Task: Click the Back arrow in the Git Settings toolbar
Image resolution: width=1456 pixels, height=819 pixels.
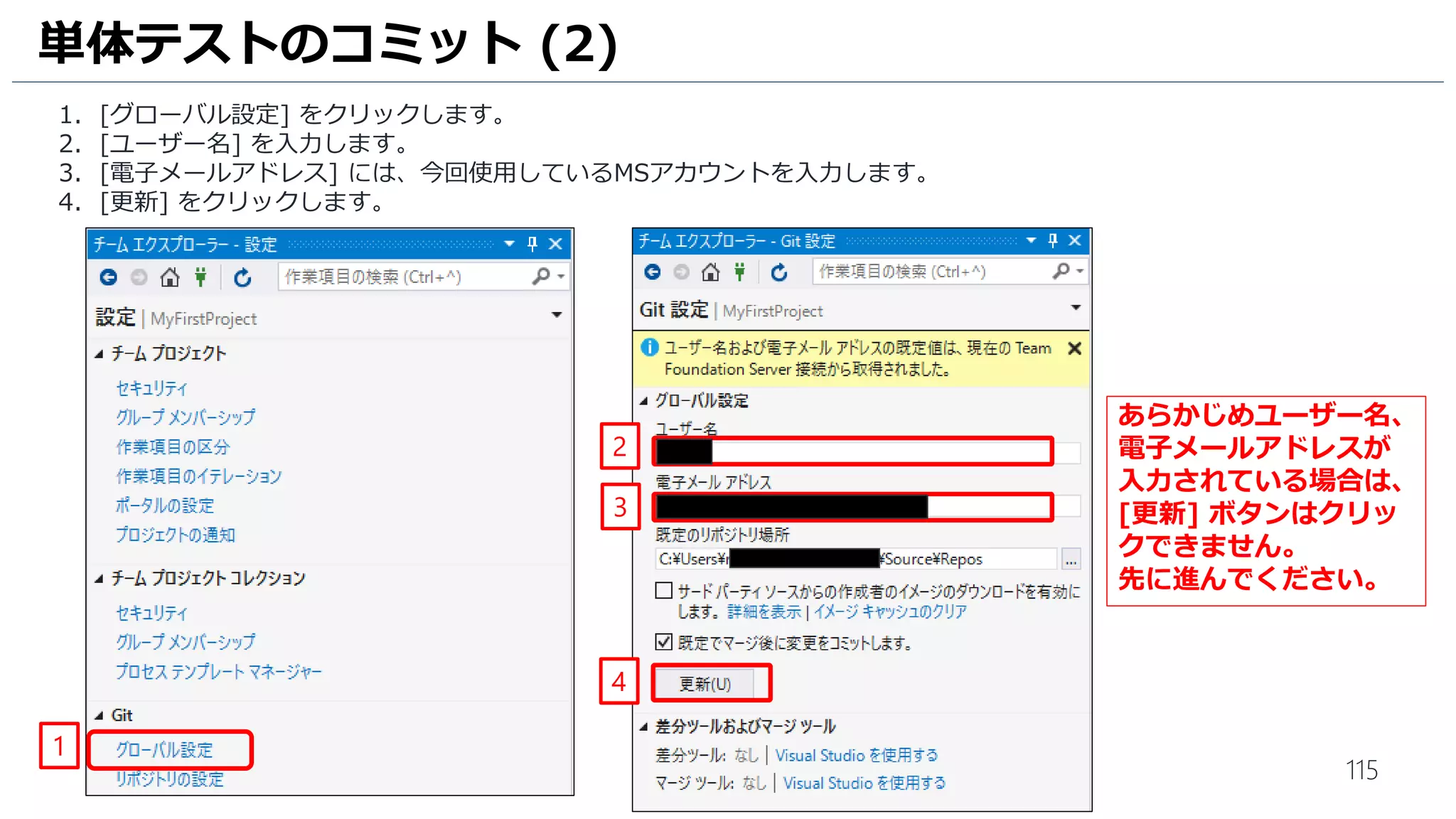Action: [x=652, y=272]
